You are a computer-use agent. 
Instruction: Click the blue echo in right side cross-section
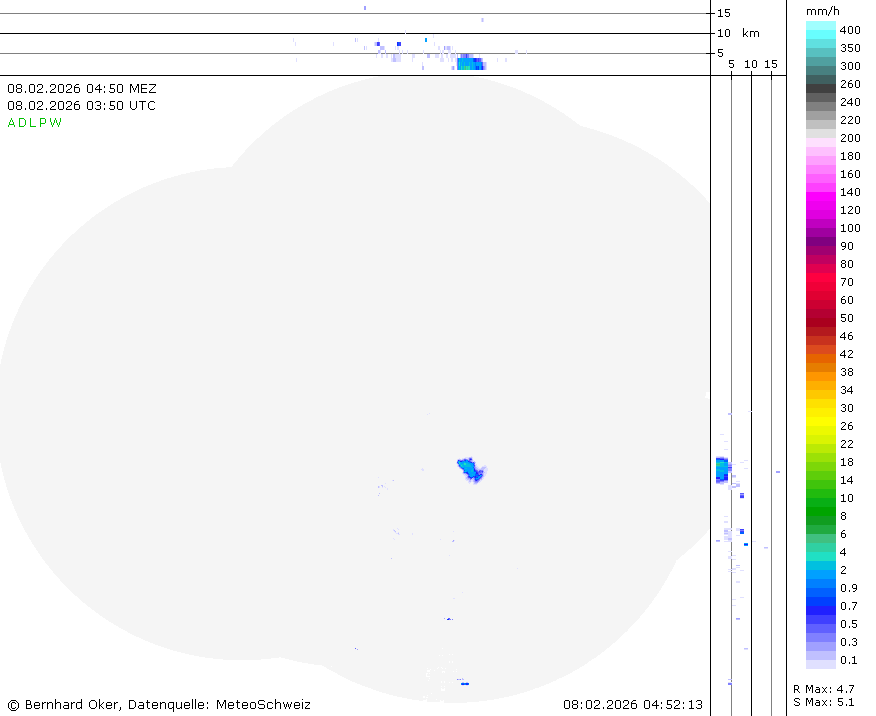[722, 470]
